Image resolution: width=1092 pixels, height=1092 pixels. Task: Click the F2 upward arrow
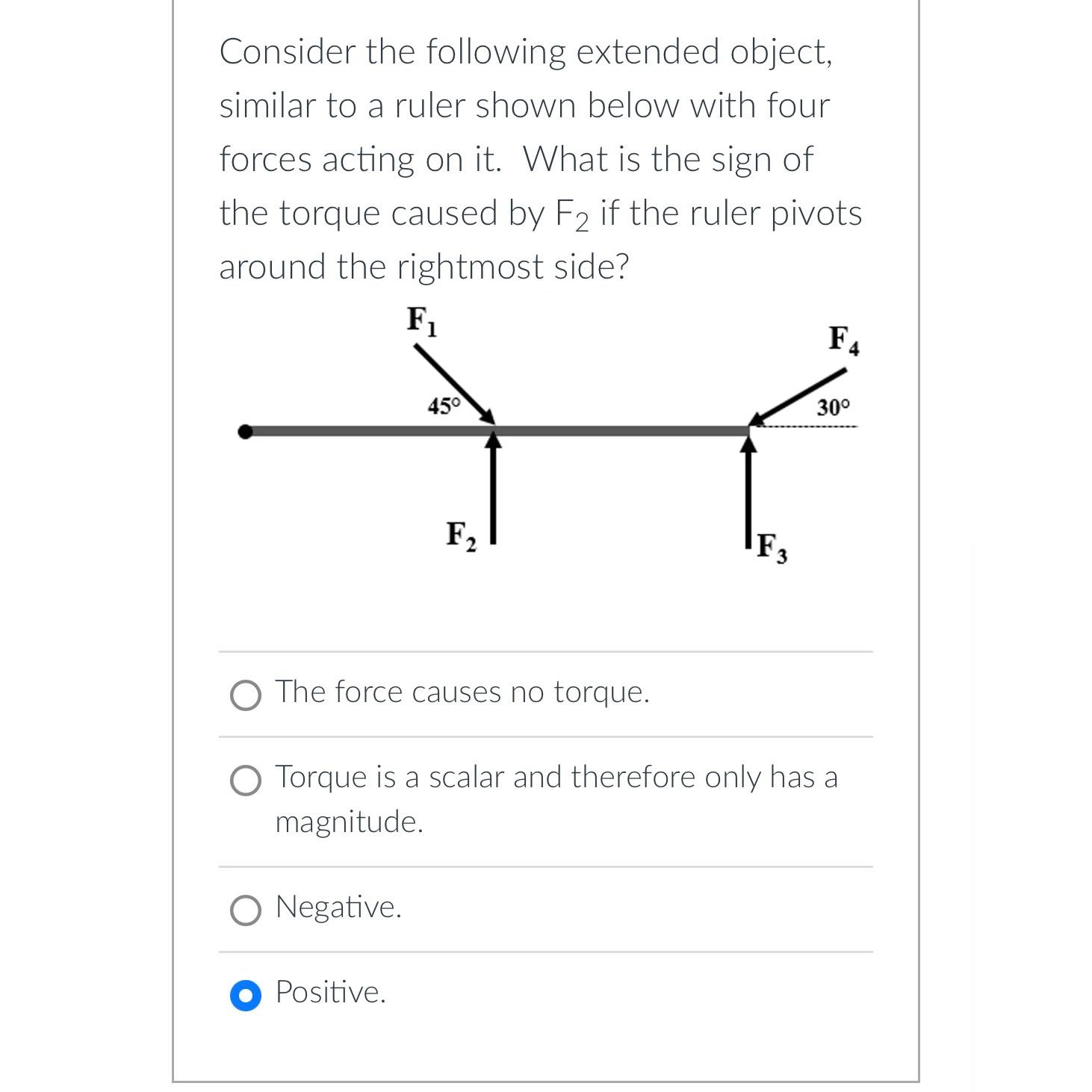[x=493, y=485]
